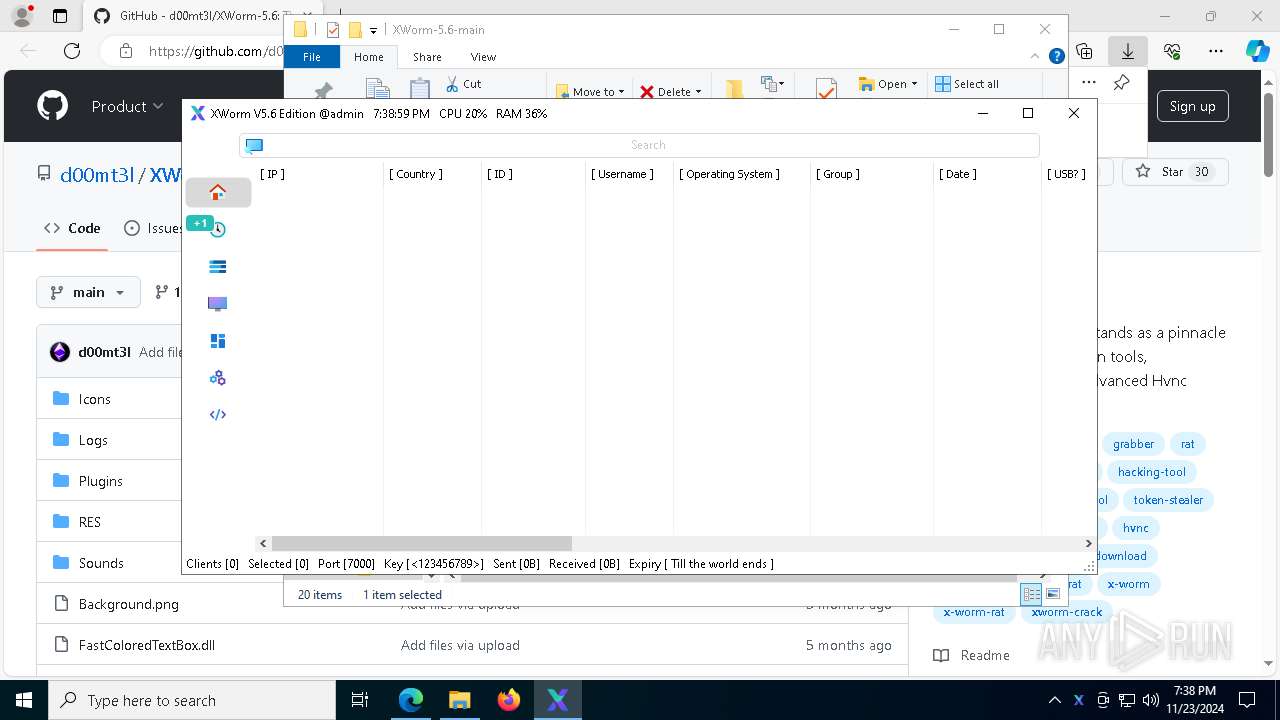Collapse the File Explorer ribbon with chevron
This screenshot has height=720, width=1280.
[x=1037, y=57]
